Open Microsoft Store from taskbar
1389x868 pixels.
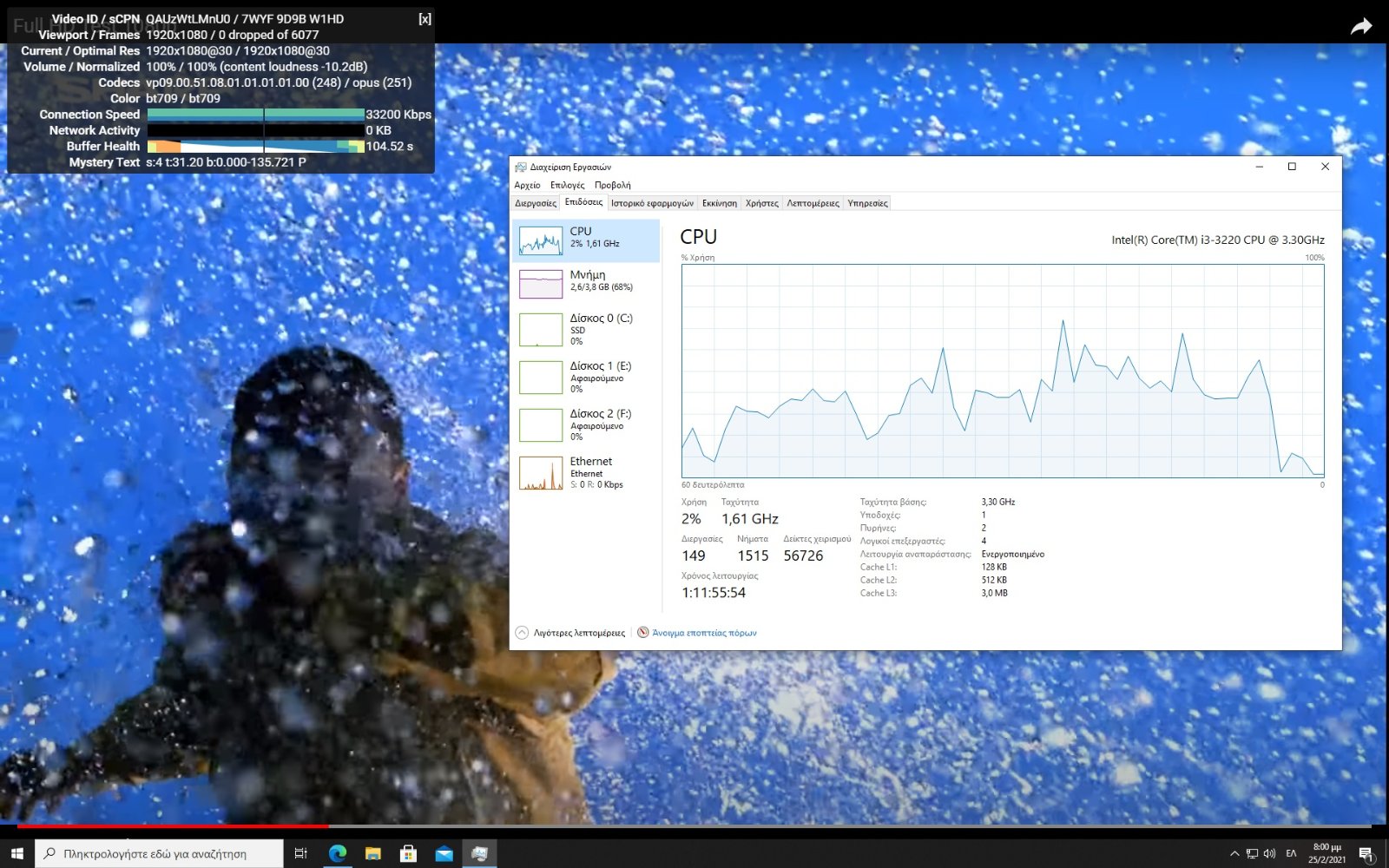pyautogui.click(x=408, y=853)
